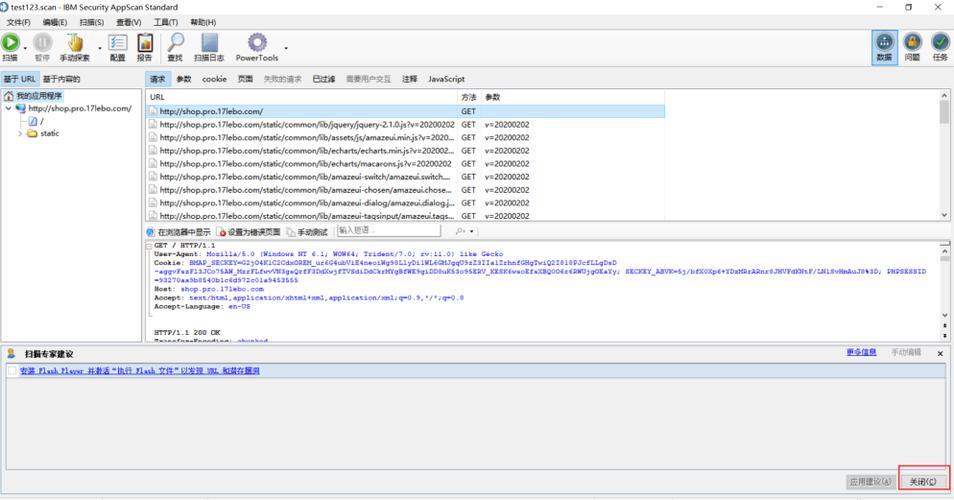
Task: Switch to the 注释 tab
Action: tap(409, 79)
